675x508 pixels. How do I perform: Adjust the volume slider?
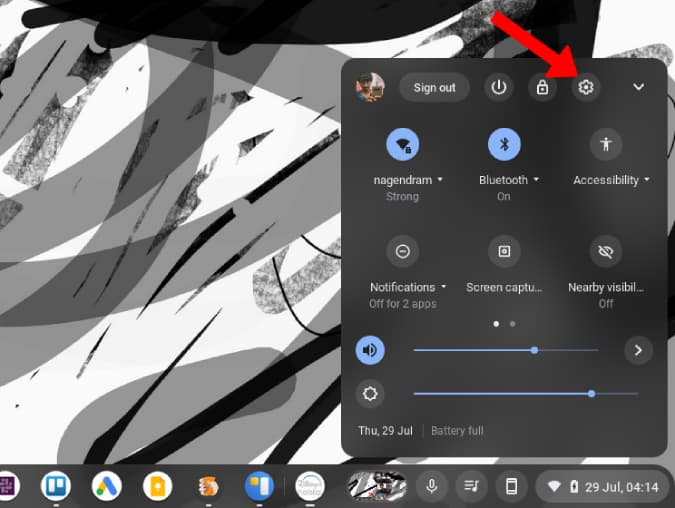click(x=506, y=350)
